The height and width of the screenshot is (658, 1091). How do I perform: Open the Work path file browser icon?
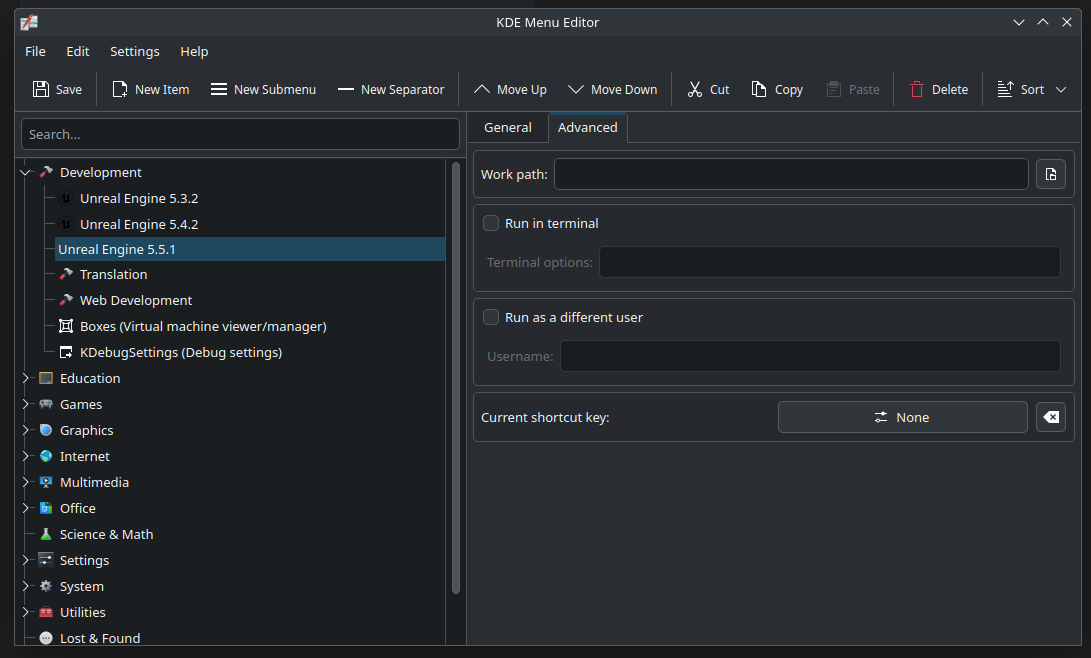click(1050, 173)
